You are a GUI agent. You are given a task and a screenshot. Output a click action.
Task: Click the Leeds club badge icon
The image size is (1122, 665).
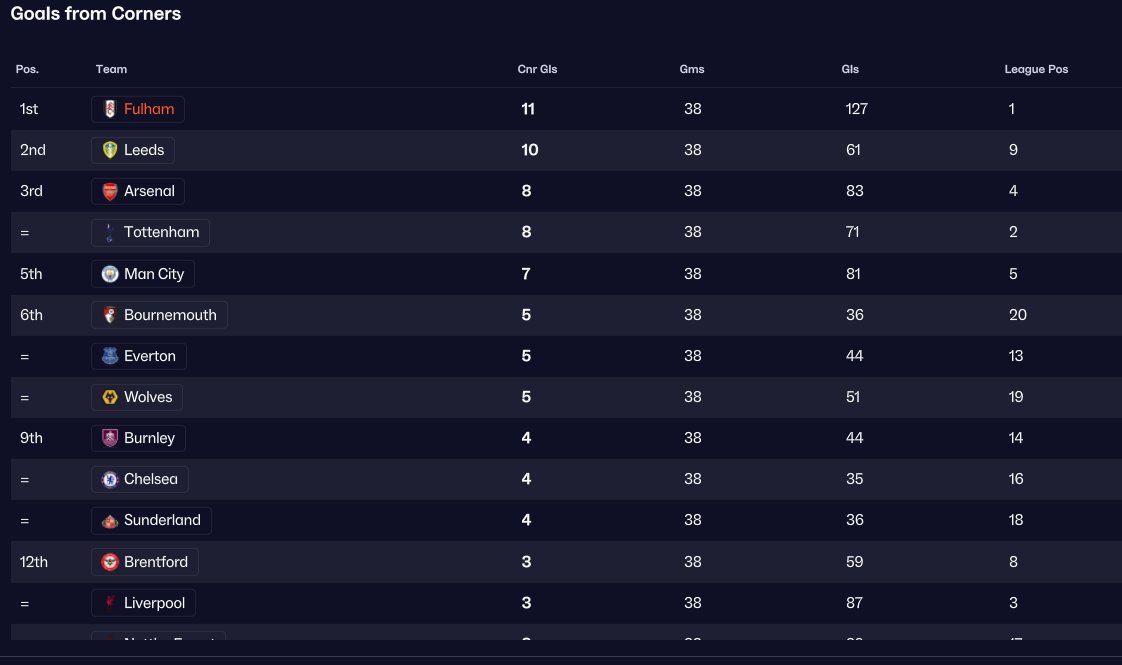pos(110,150)
